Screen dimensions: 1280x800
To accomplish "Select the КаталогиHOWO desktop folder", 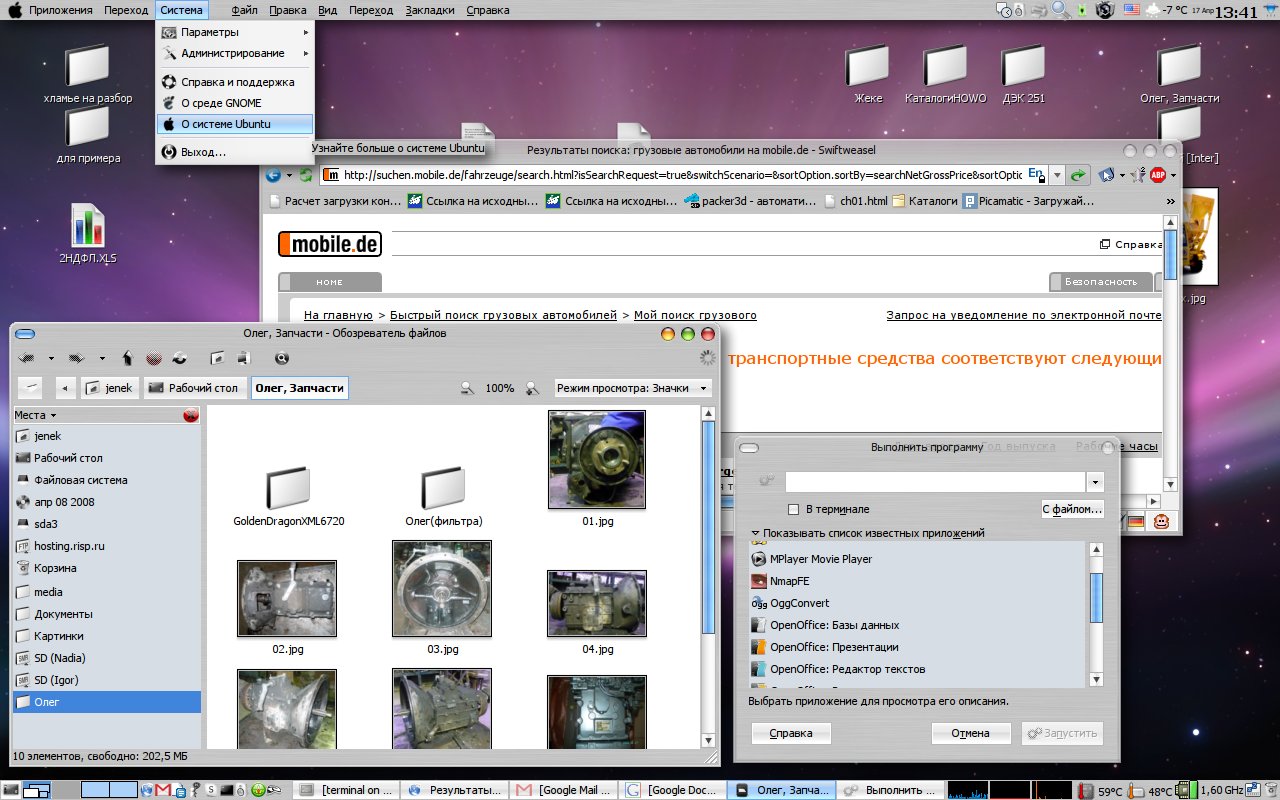I will [x=945, y=75].
